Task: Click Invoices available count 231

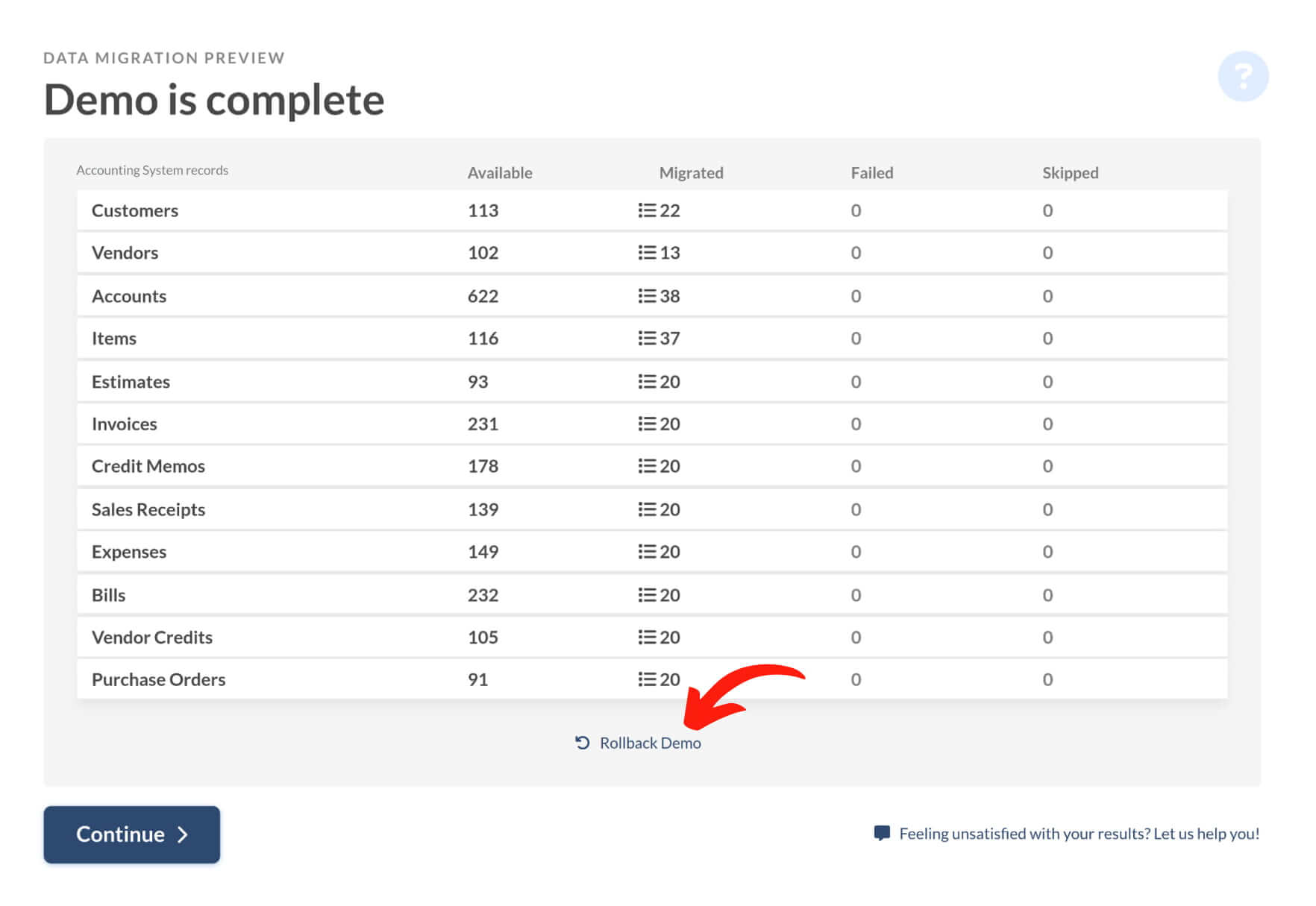Action: click(x=483, y=424)
